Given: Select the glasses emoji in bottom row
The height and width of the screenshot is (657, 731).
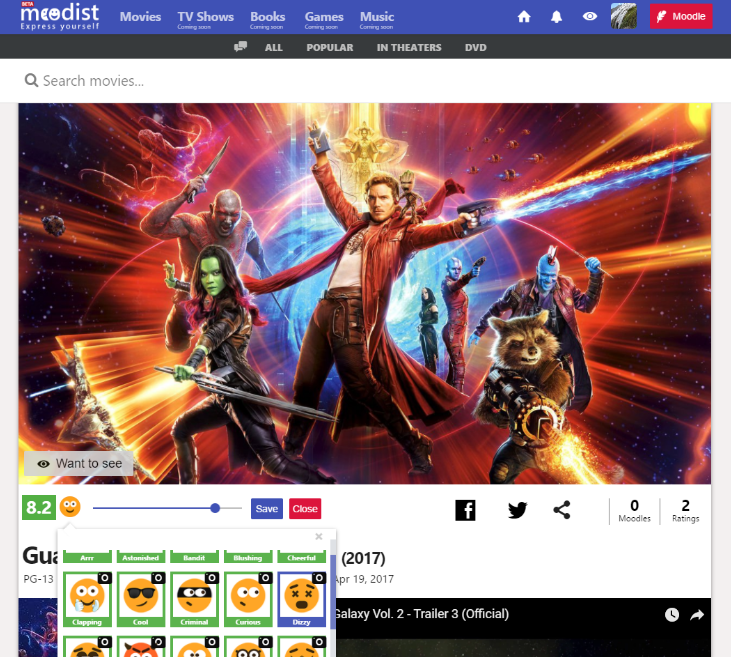Looking at the screenshot, I should (248, 647).
